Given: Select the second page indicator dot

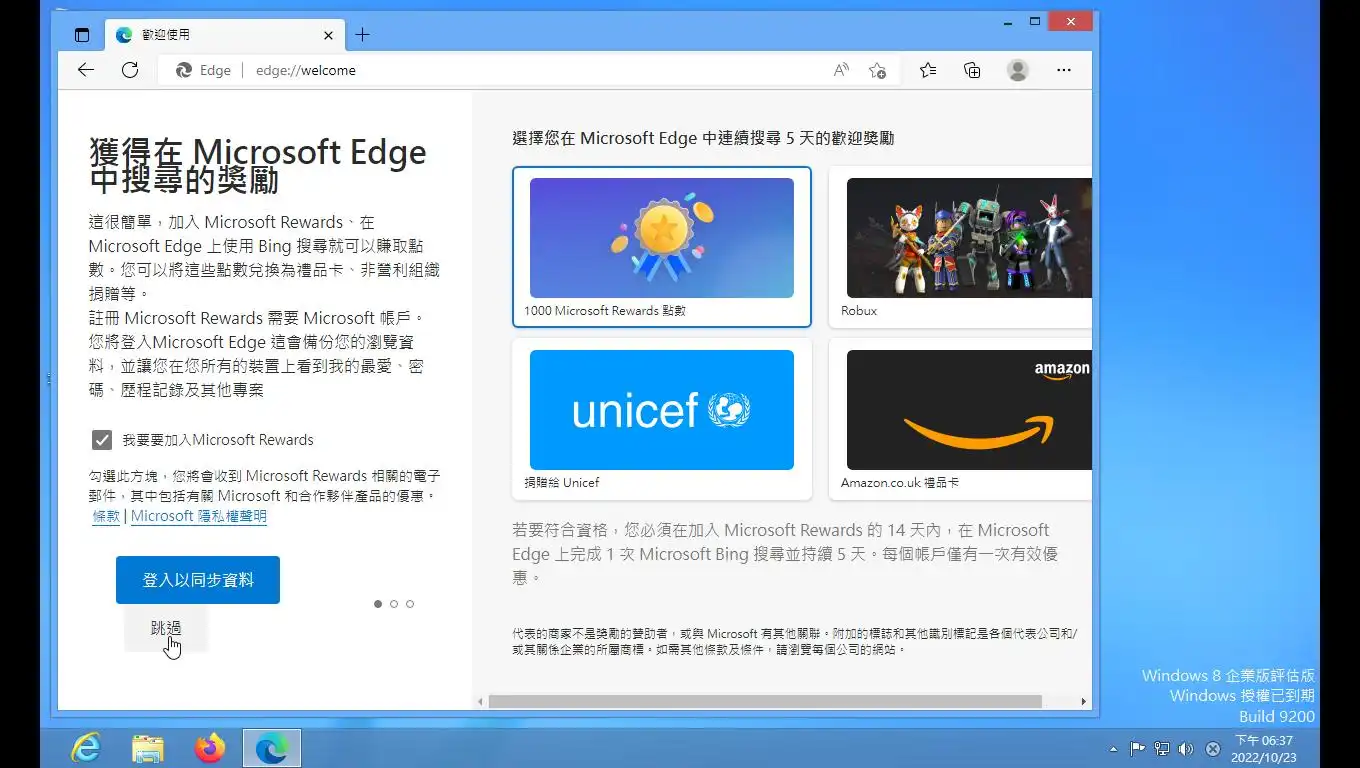Looking at the screenshot, I should tap(394, 604).
